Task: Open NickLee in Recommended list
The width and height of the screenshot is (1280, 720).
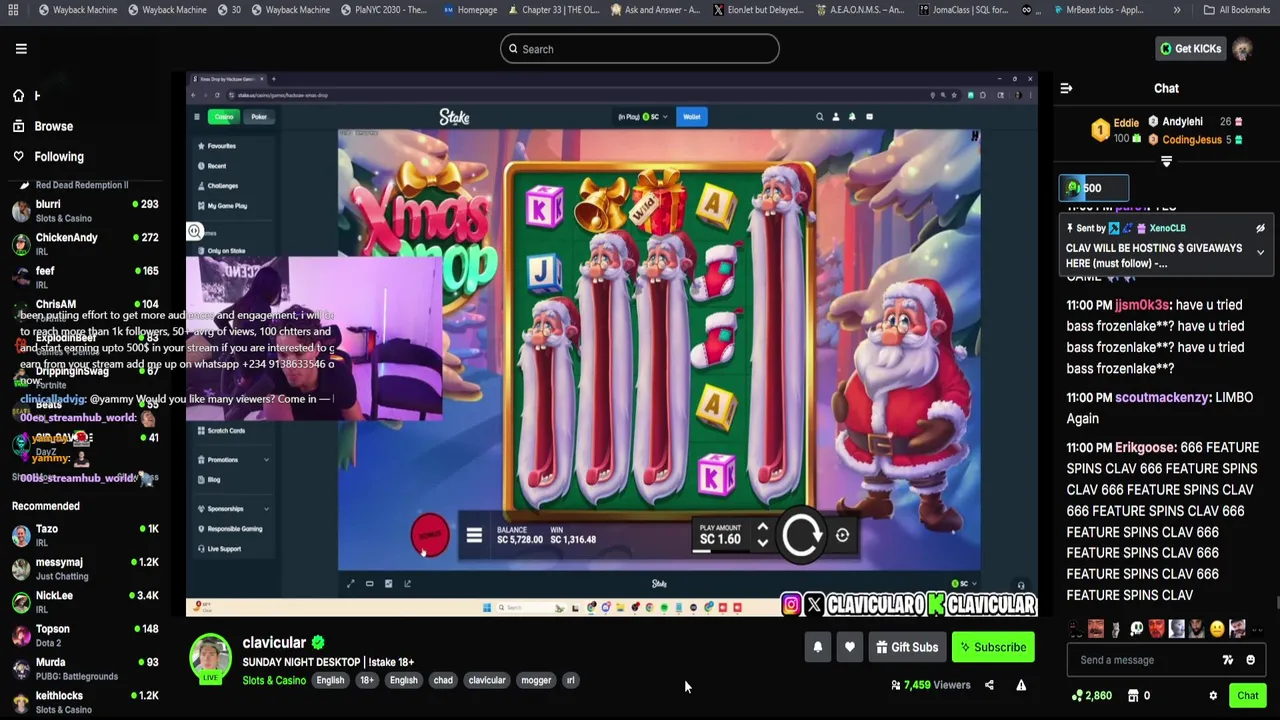Action: (x=84, y=602)
